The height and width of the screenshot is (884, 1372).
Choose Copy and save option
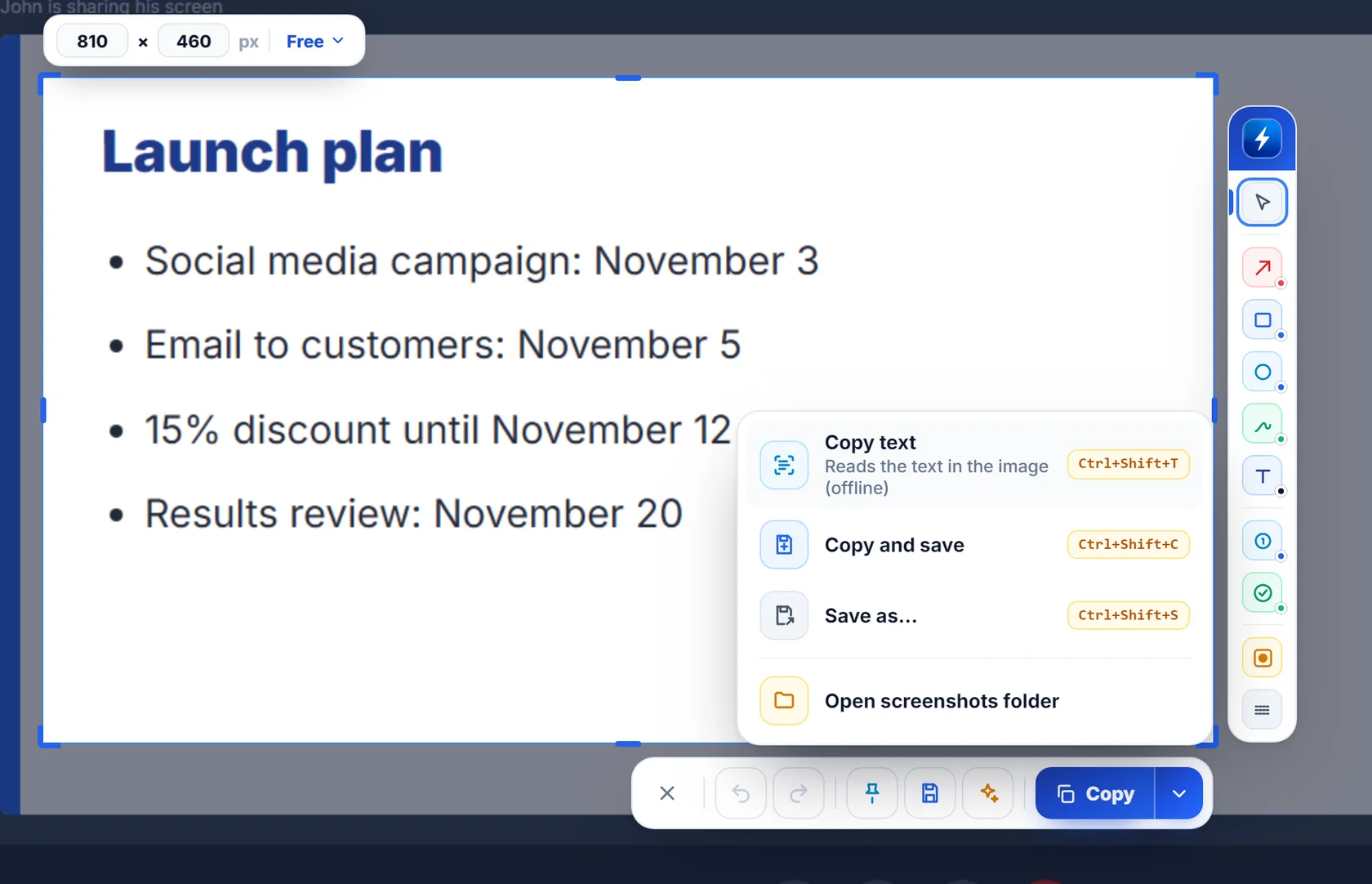(974, 544)
